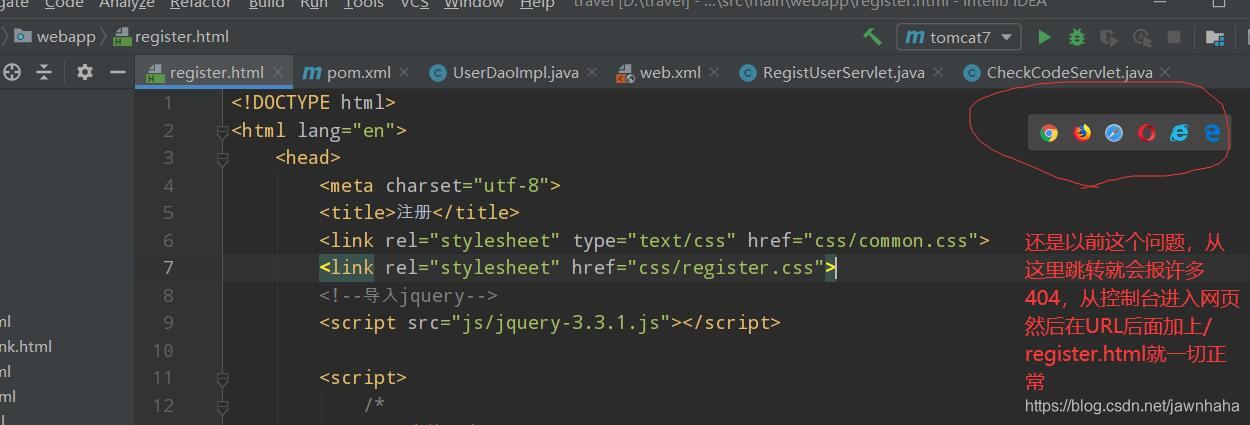Open Project Structure icon
1250x425 pixels.
pyautogui.click(x=1214, y=37)
